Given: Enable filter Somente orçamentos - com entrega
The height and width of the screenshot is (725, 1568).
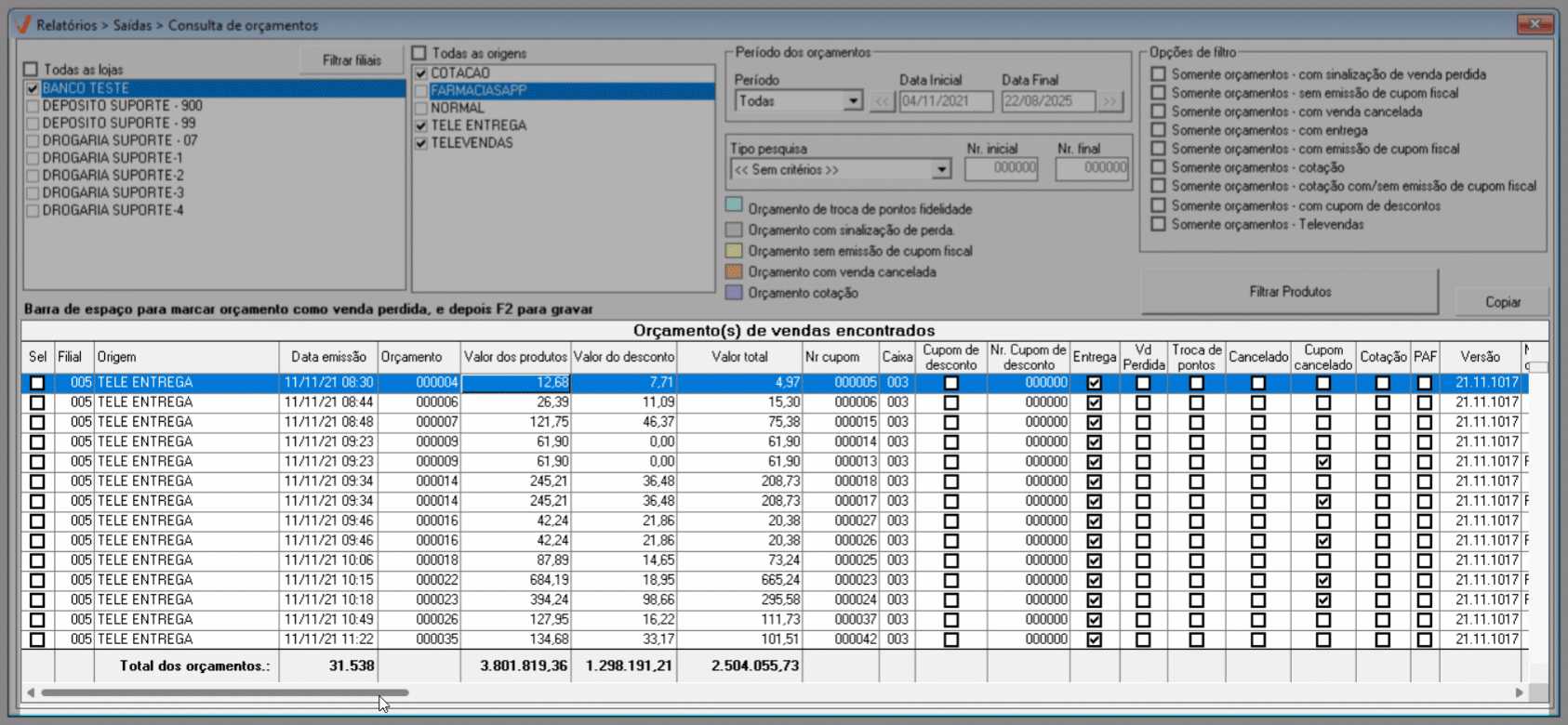Looking at the screenshot, I should (1158, 130).
